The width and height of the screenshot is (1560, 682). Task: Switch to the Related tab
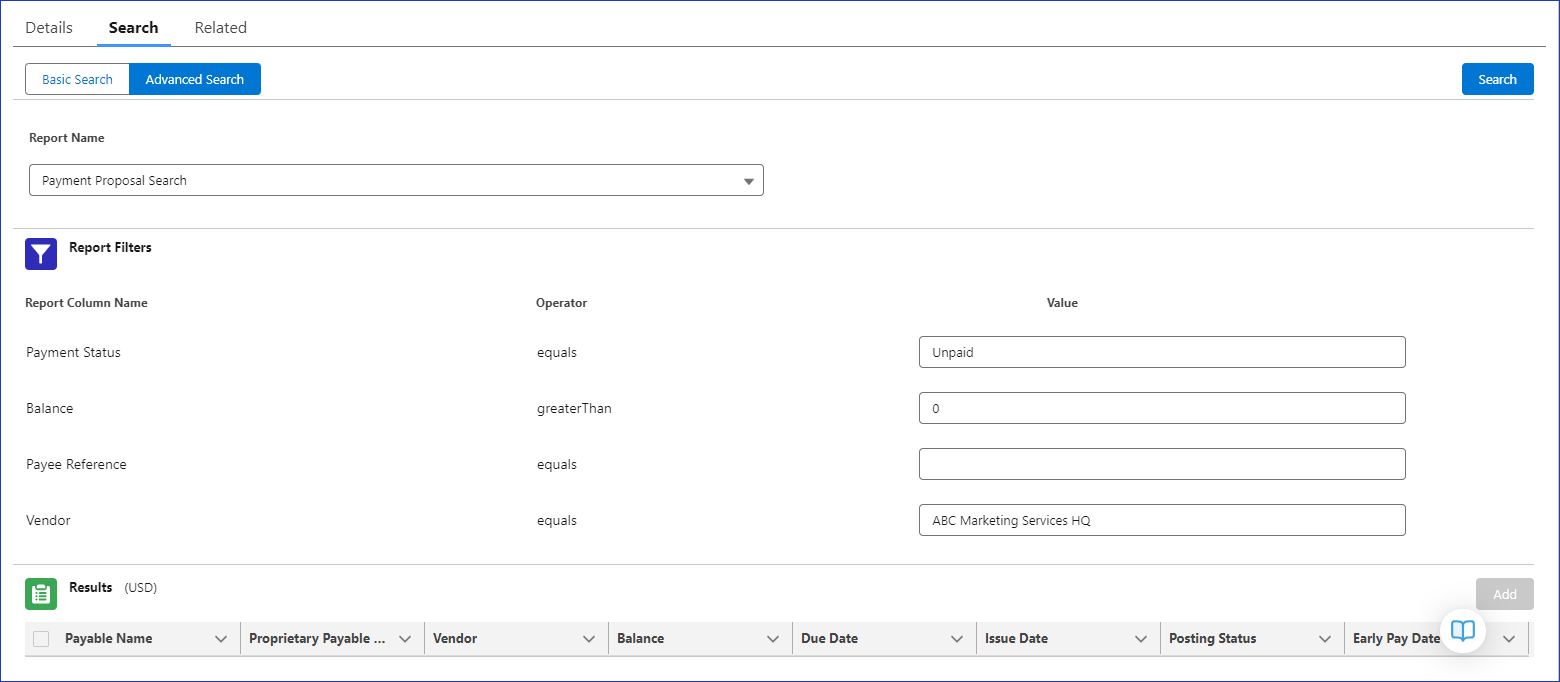click(x=221, y=28)
